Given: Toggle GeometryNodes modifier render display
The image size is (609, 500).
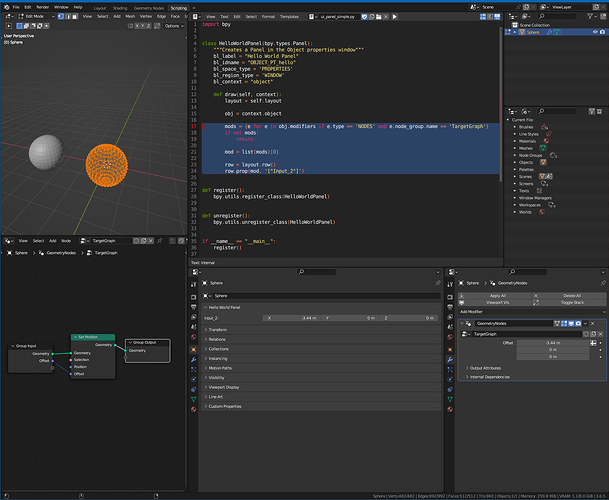Looking at the screenshot, I should click(578, 323).
